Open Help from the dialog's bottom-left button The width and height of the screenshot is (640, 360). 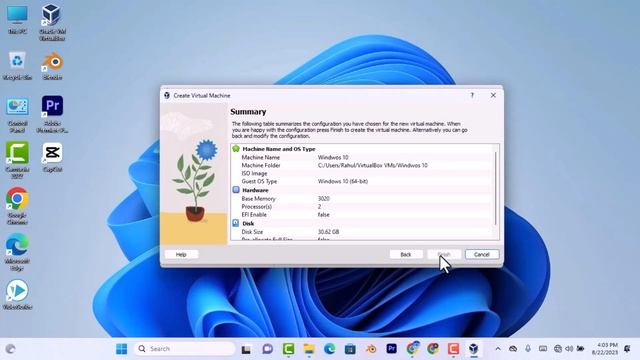coord(181,254)
